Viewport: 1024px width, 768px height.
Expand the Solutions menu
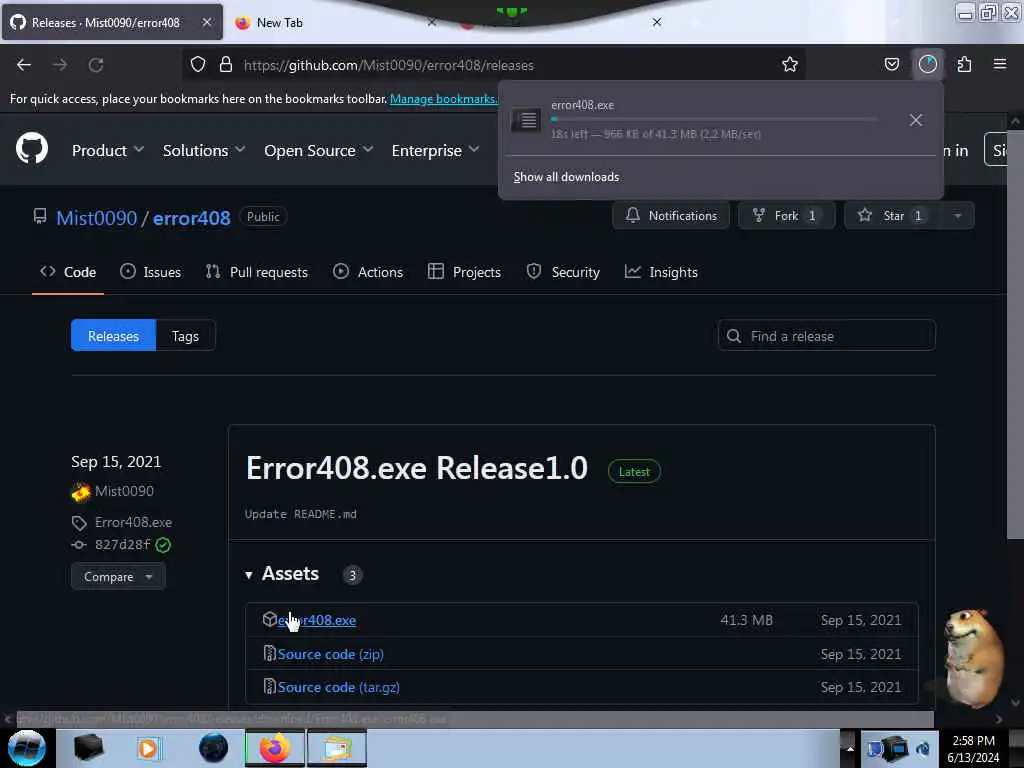click(x=204, y=151)
